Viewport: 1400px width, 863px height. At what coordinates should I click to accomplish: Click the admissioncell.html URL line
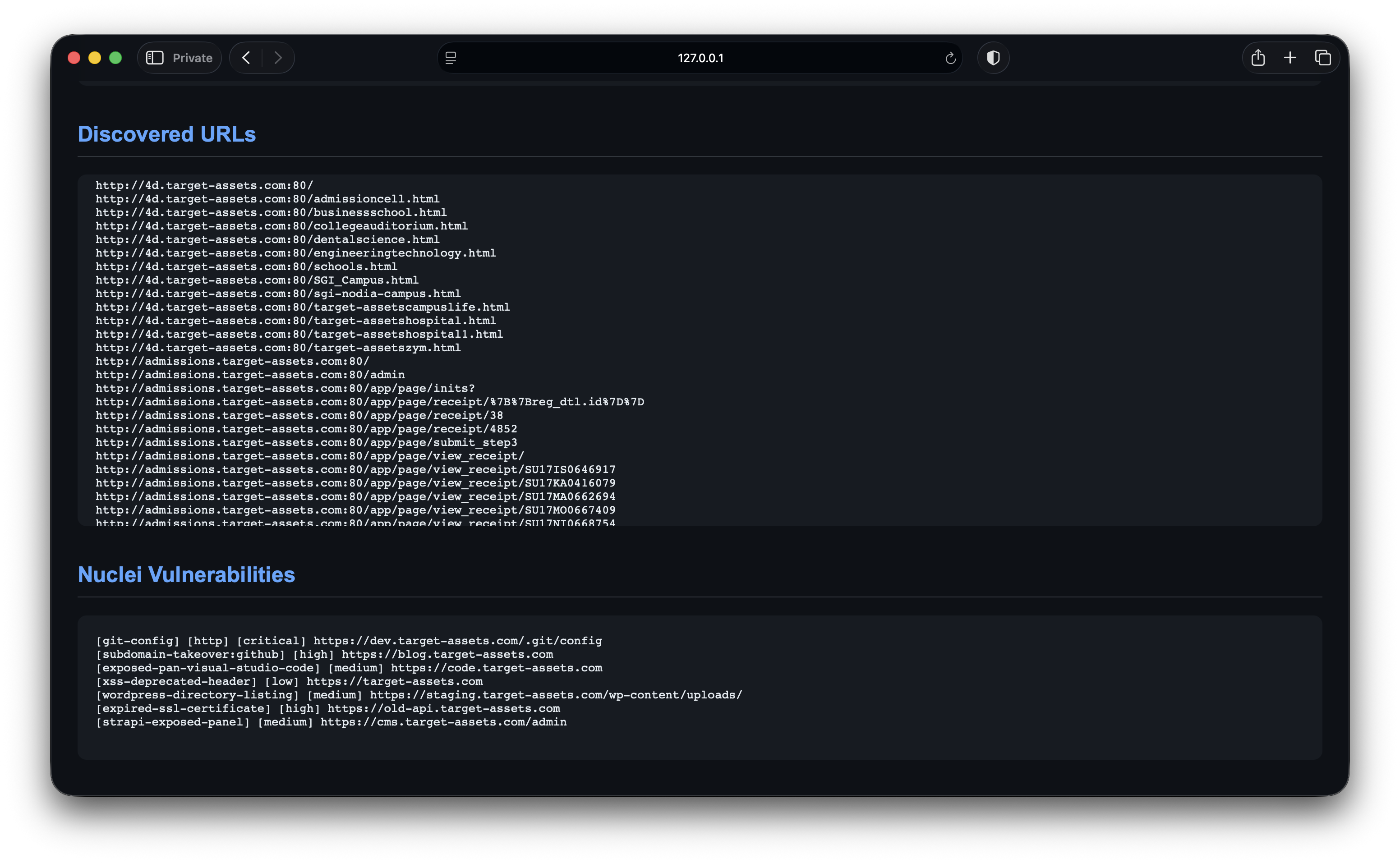[x=267, y=199]
